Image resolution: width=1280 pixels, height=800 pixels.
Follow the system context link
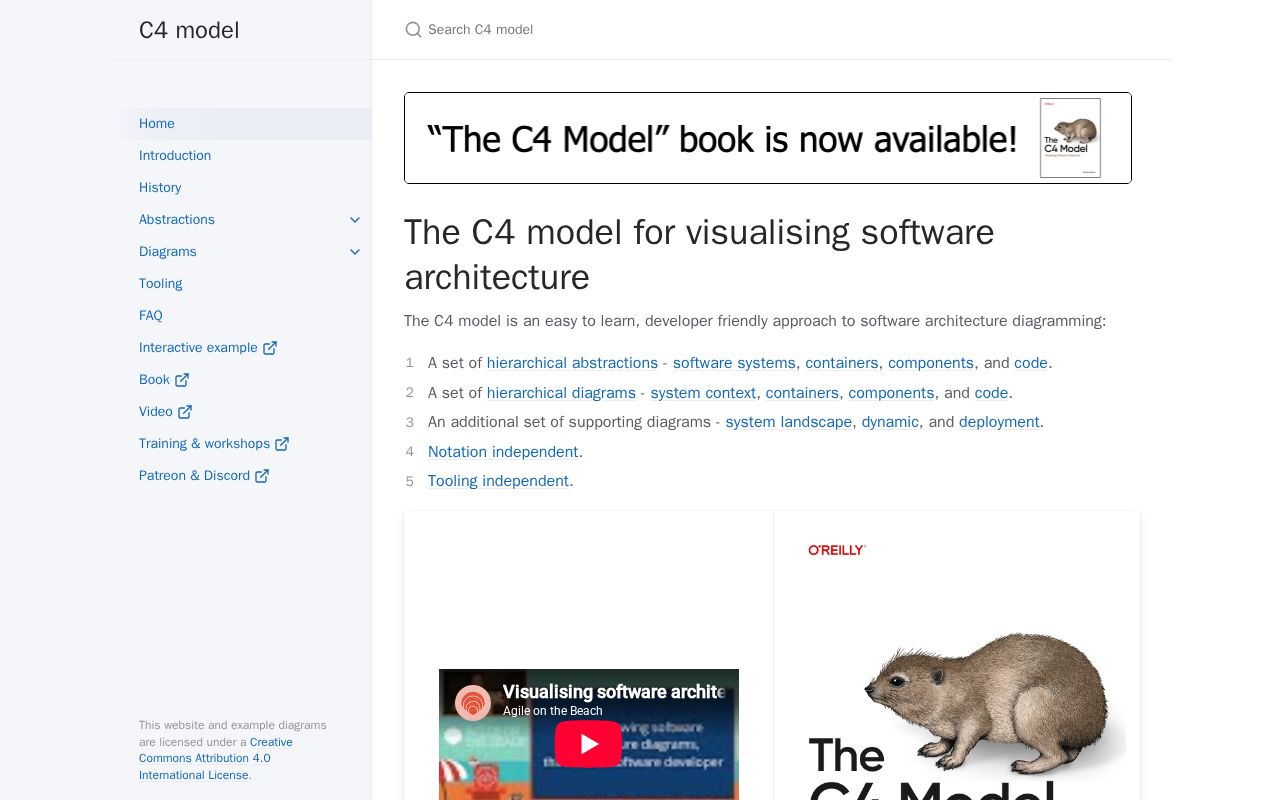pyautogui.click(x=703, y=393)
